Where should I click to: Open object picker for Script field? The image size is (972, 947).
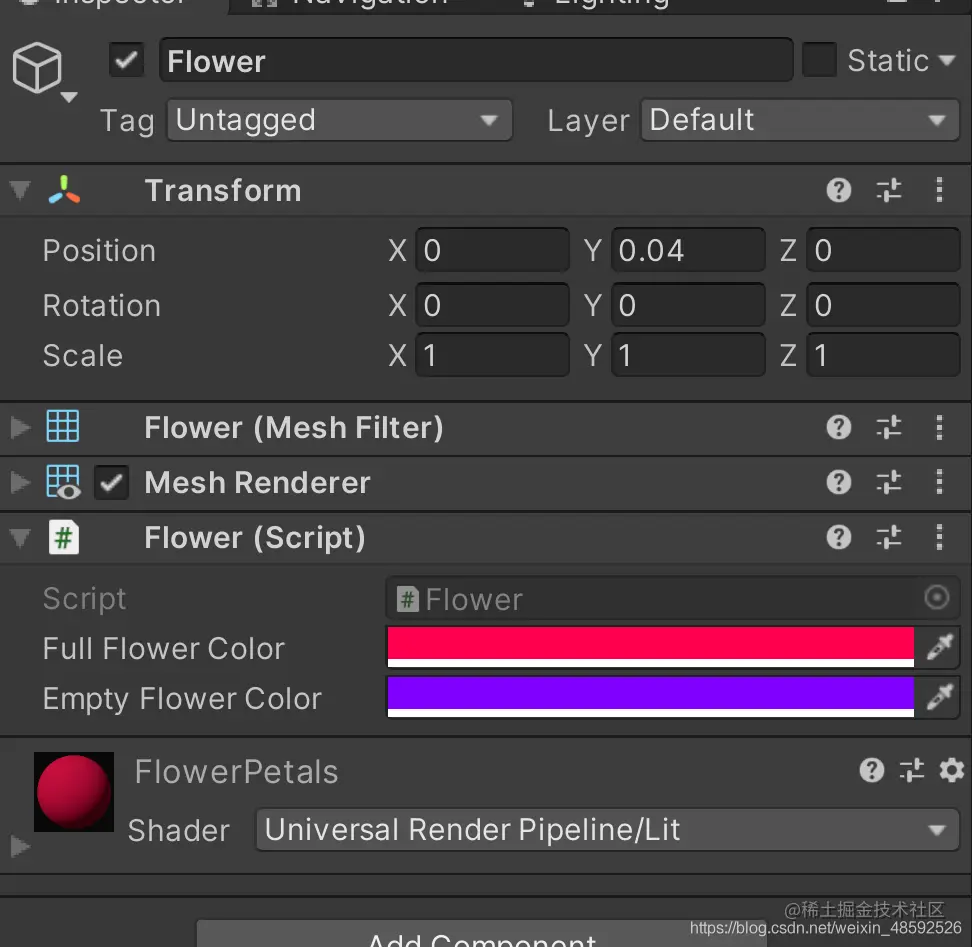(937, 598)
